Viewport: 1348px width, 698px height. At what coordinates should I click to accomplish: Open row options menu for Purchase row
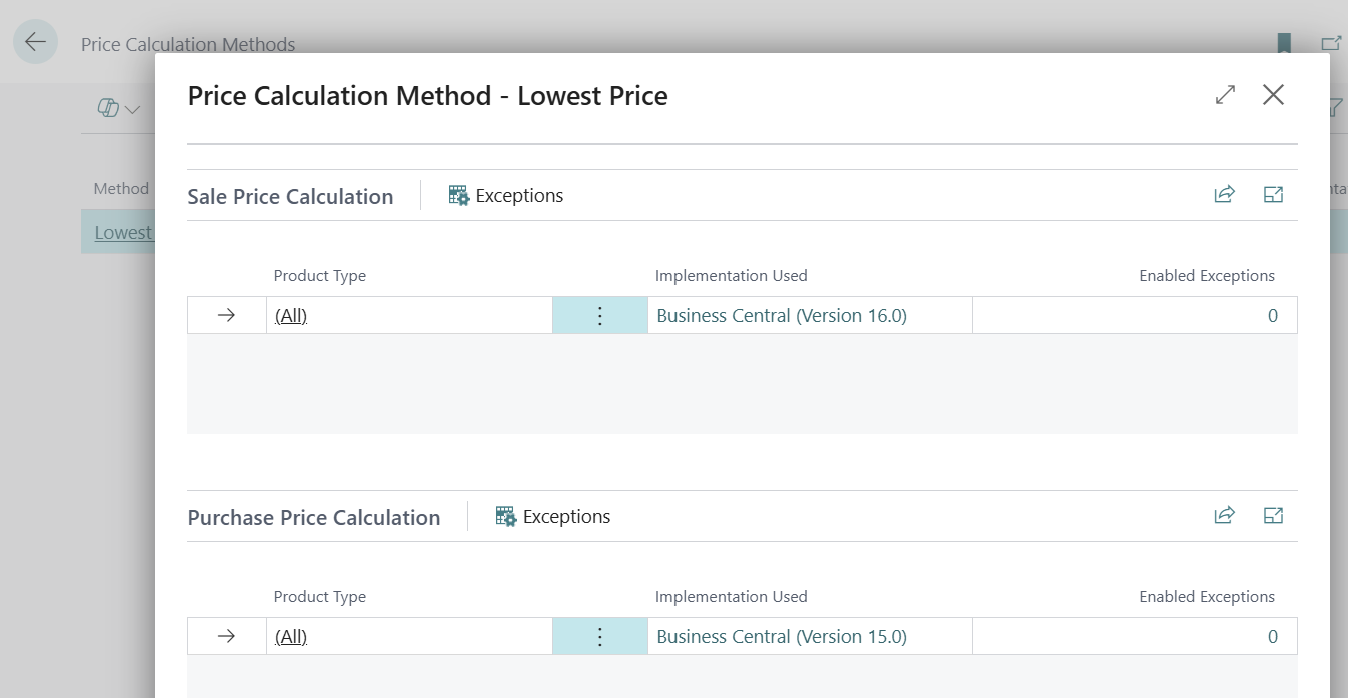[x=600, y=637]
